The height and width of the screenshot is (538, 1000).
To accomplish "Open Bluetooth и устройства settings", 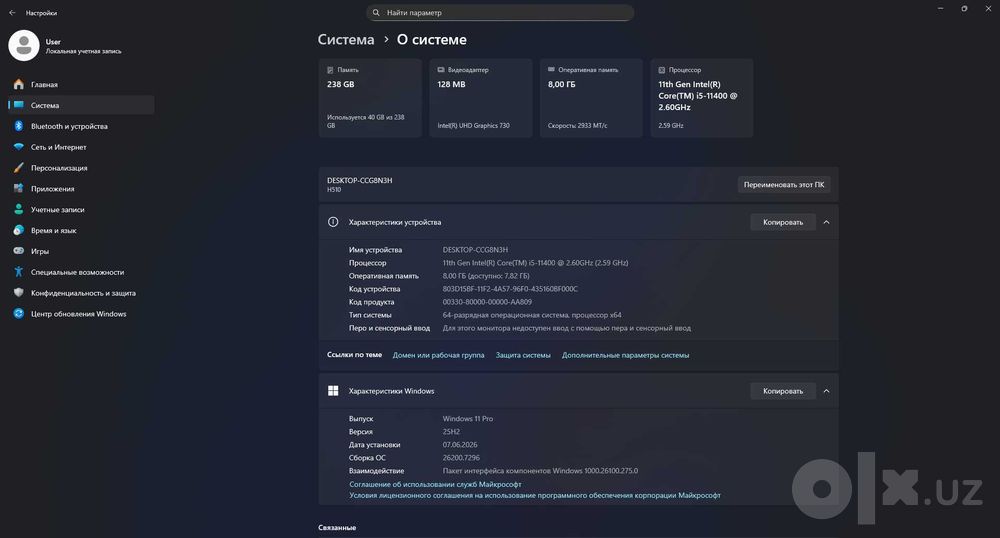I will pyautogui.click(x=81, y=126).
